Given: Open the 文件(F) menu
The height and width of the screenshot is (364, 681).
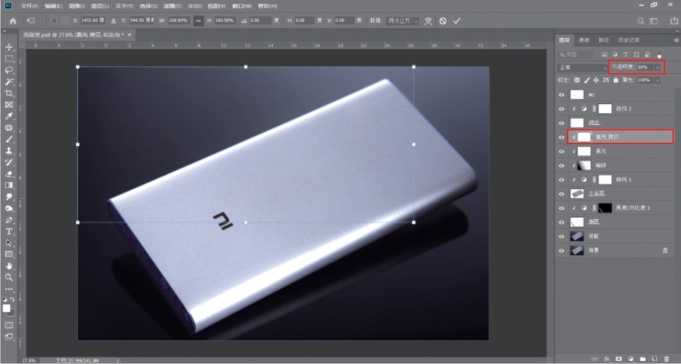Looking at the screenshot, I should click(x=29, y=6).
